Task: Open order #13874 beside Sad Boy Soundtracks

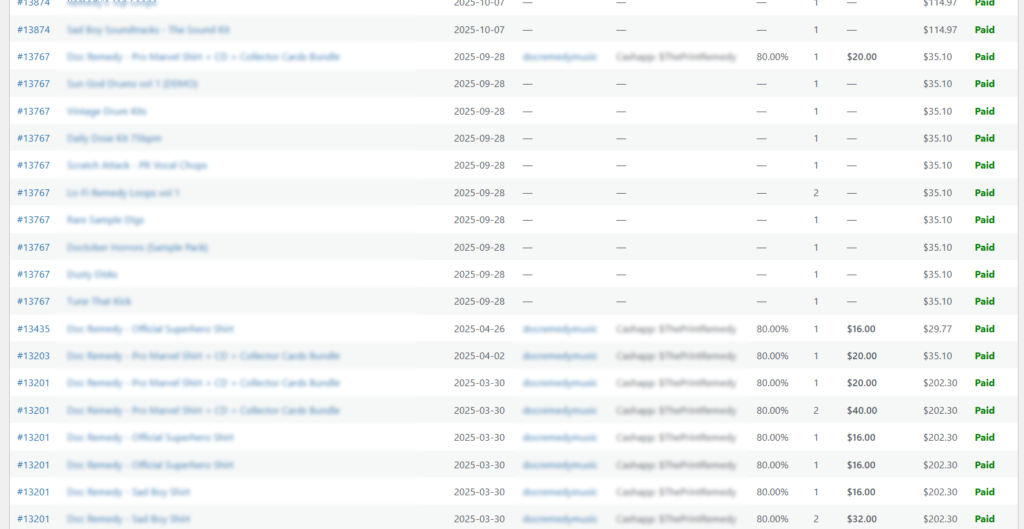Action: [33, 30]
